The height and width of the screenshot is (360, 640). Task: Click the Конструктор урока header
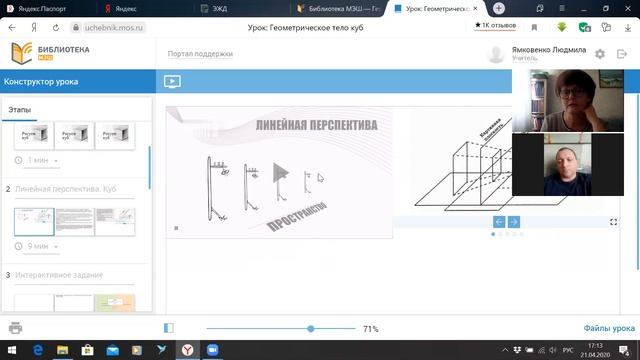(x=41, y=82)
